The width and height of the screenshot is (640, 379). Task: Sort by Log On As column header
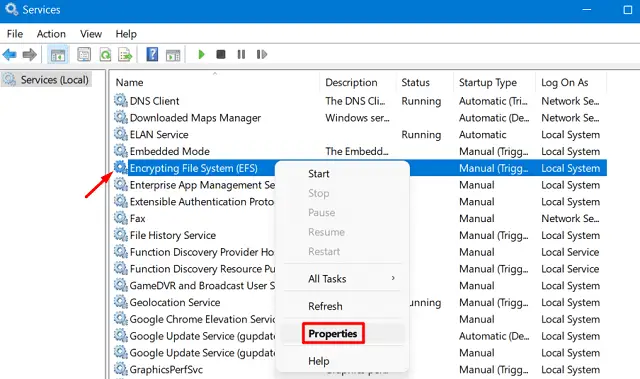(564, 82)
